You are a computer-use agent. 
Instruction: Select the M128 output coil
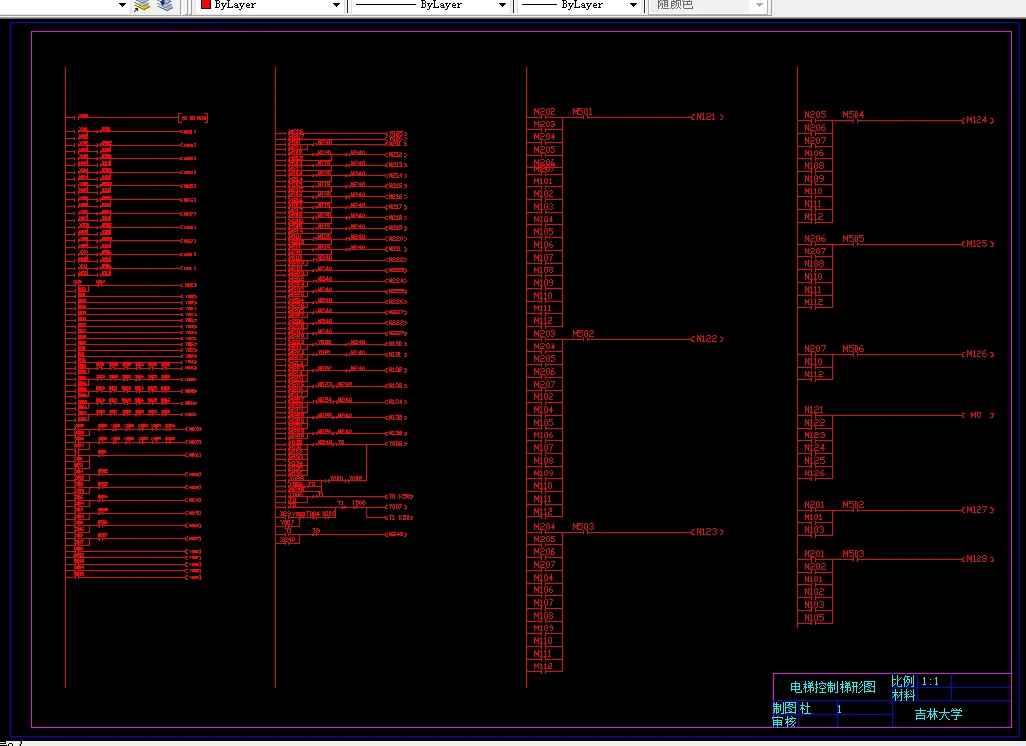(978, 558)
